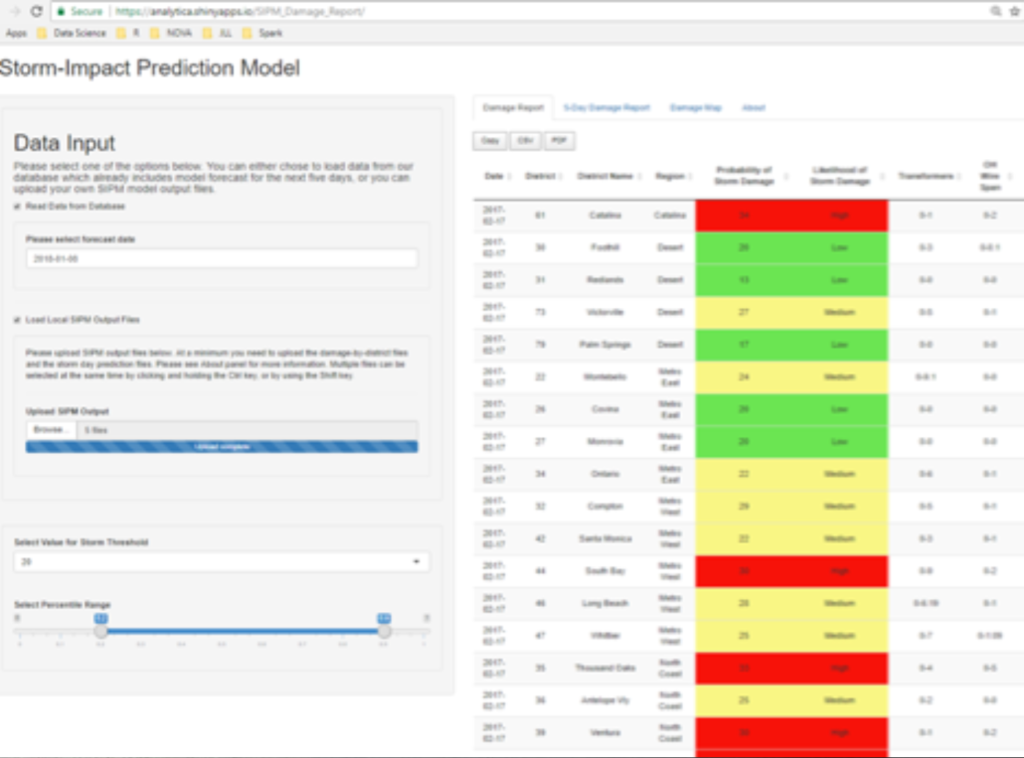
Task: Open the Storm Threshold value dropdown
Action: coord(222,562)
